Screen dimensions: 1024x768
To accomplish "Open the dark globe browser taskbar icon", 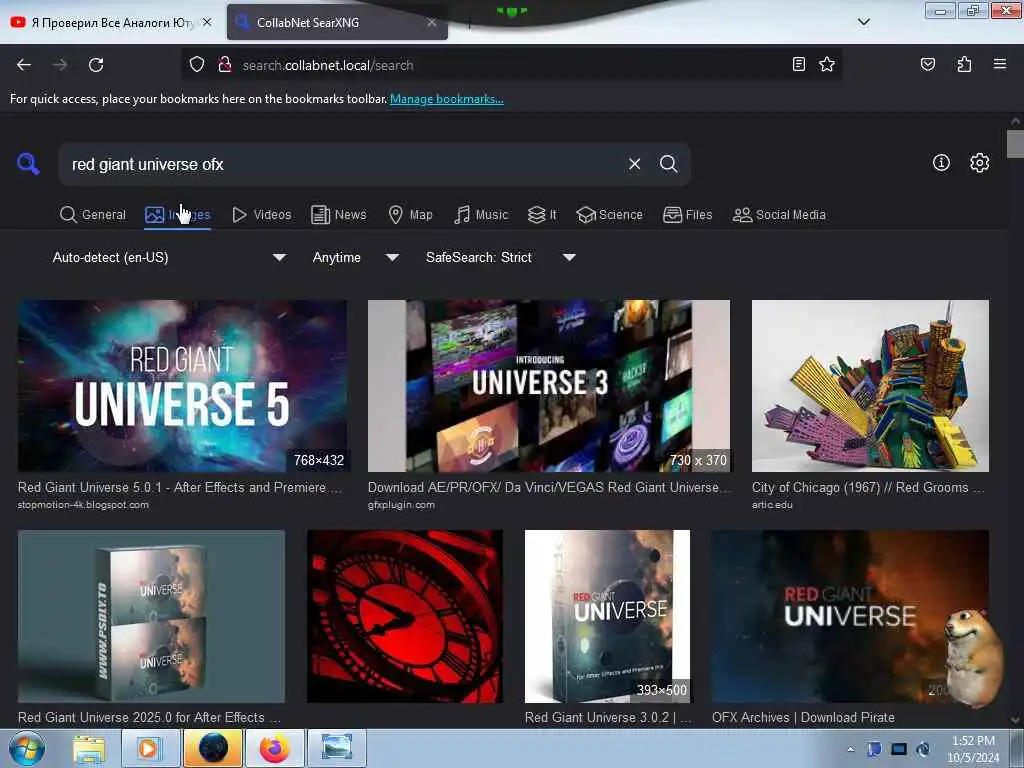I will pyautogui.click(x=213, y=748).
